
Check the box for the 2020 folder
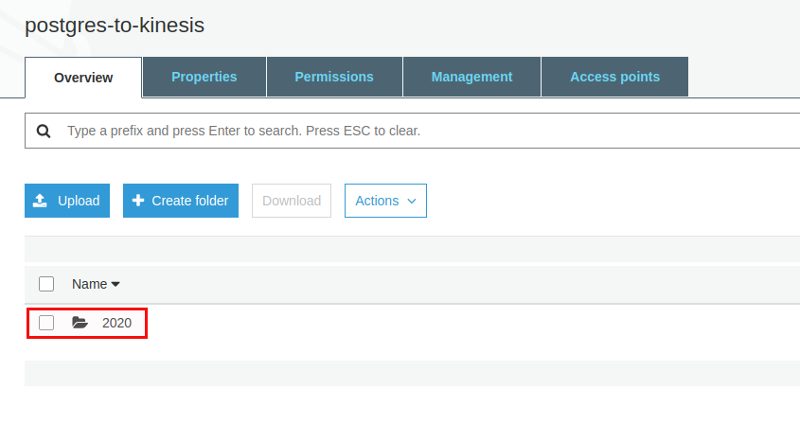46,322
